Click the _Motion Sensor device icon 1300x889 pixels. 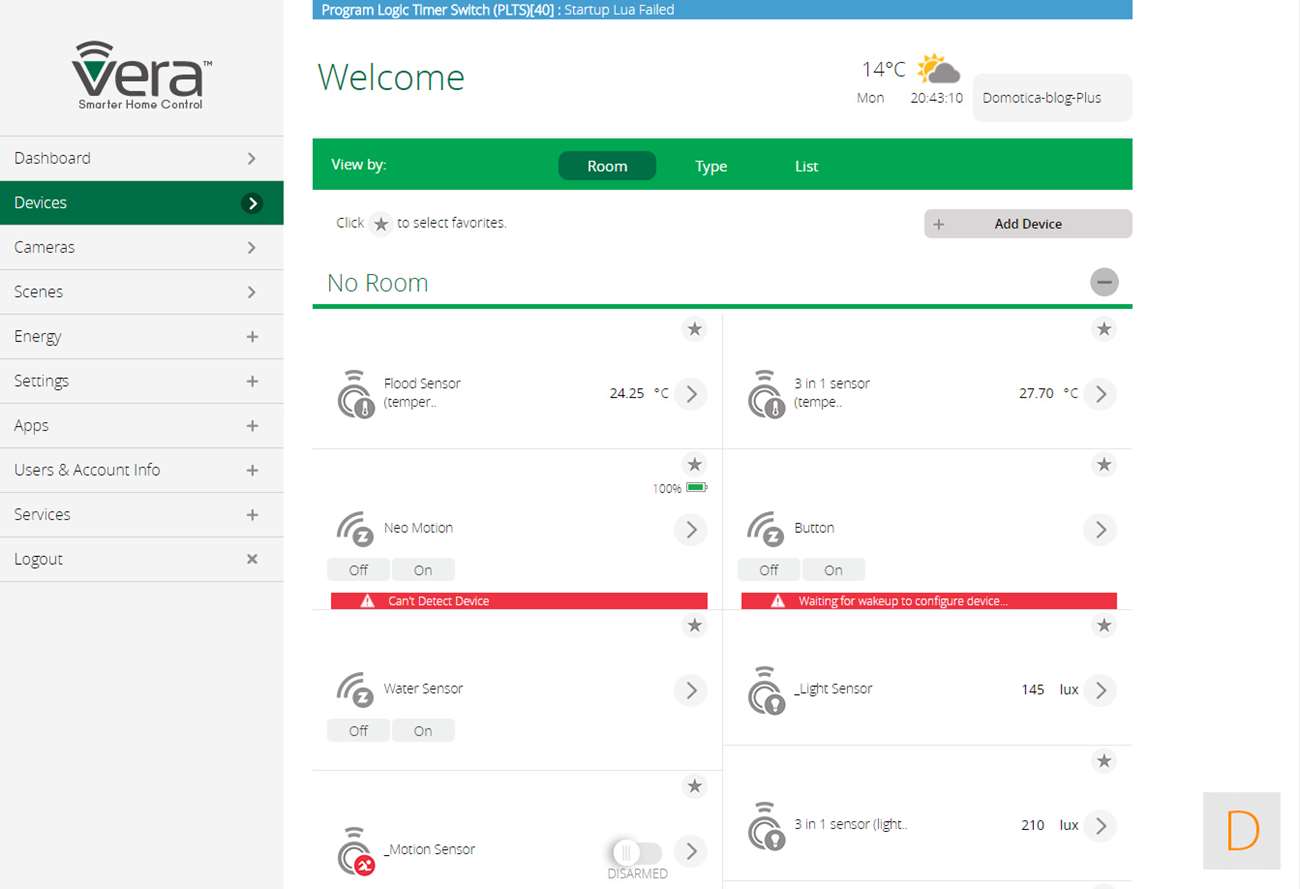click(x=356, y=851)
